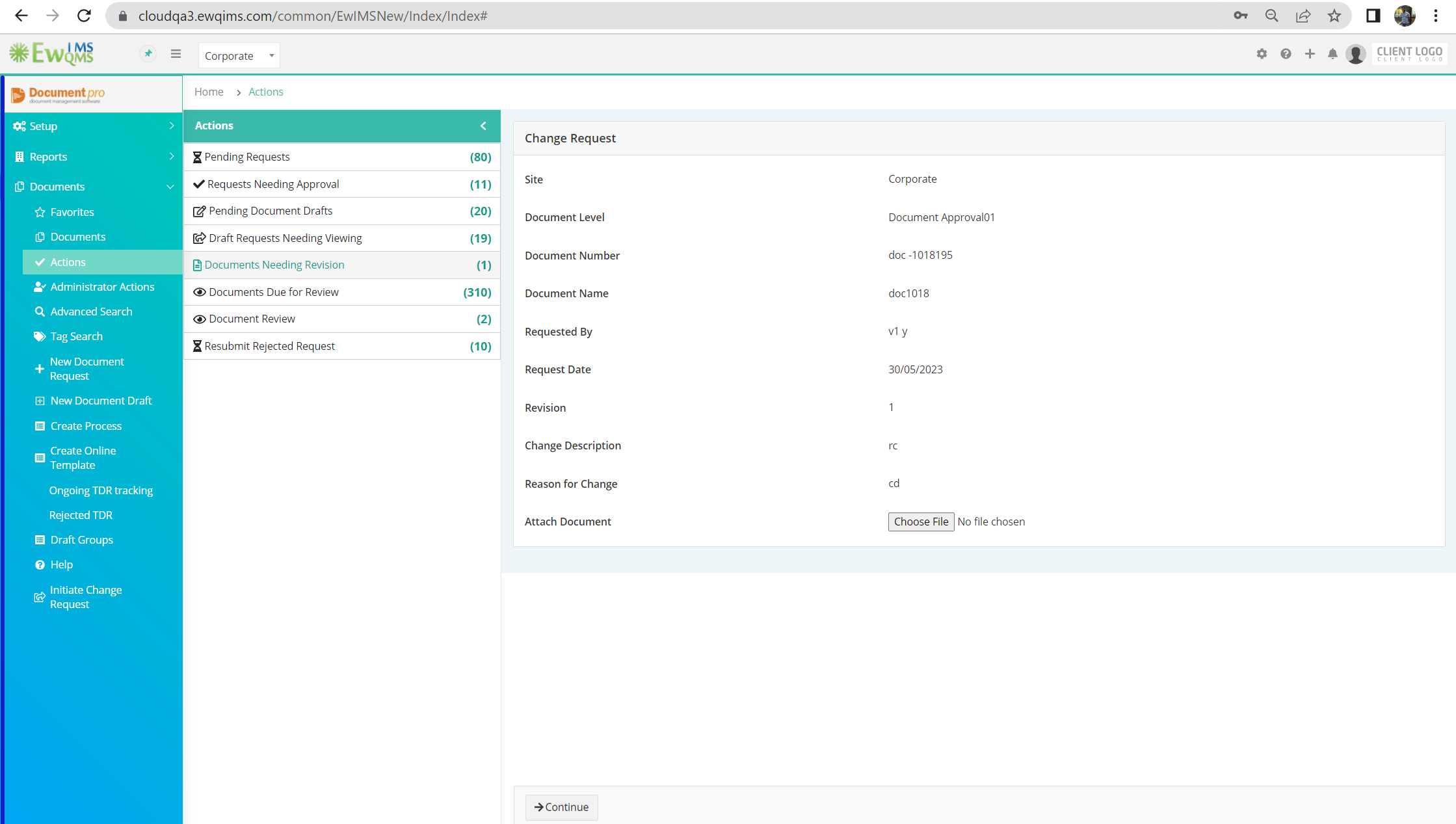Go to Home in the breadcrumb
The width and height of the screenshot is (1456, 824).
[209, 92]
